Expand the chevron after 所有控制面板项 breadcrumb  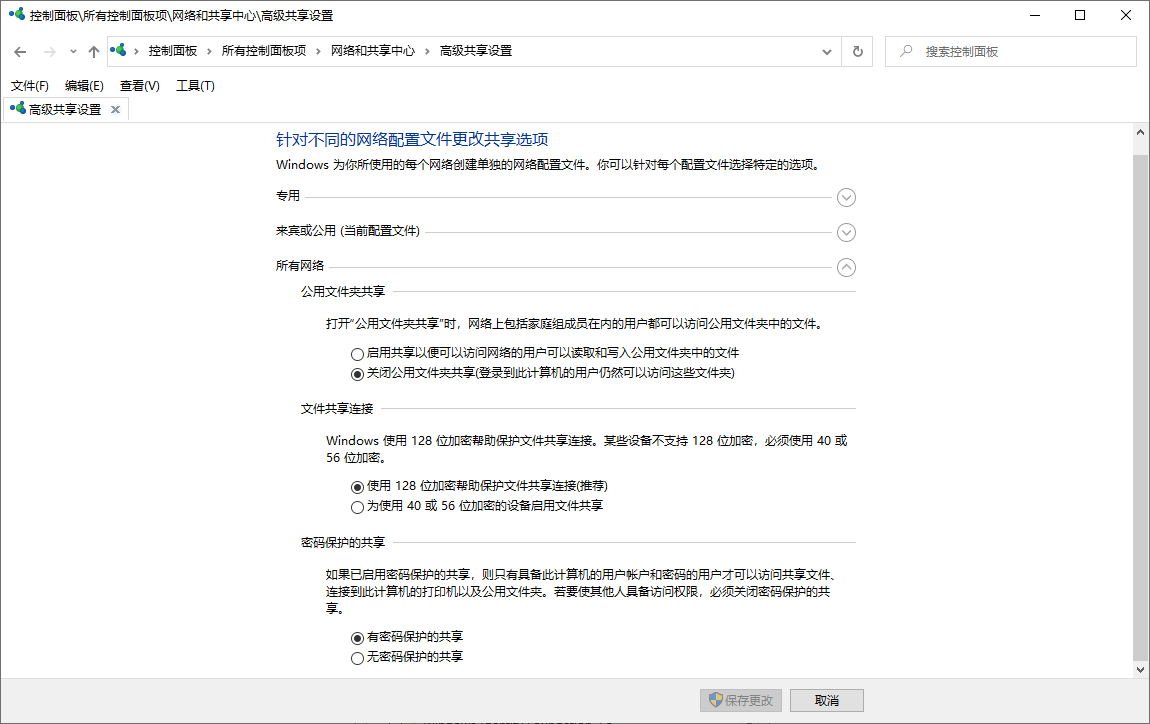[318, 51]
